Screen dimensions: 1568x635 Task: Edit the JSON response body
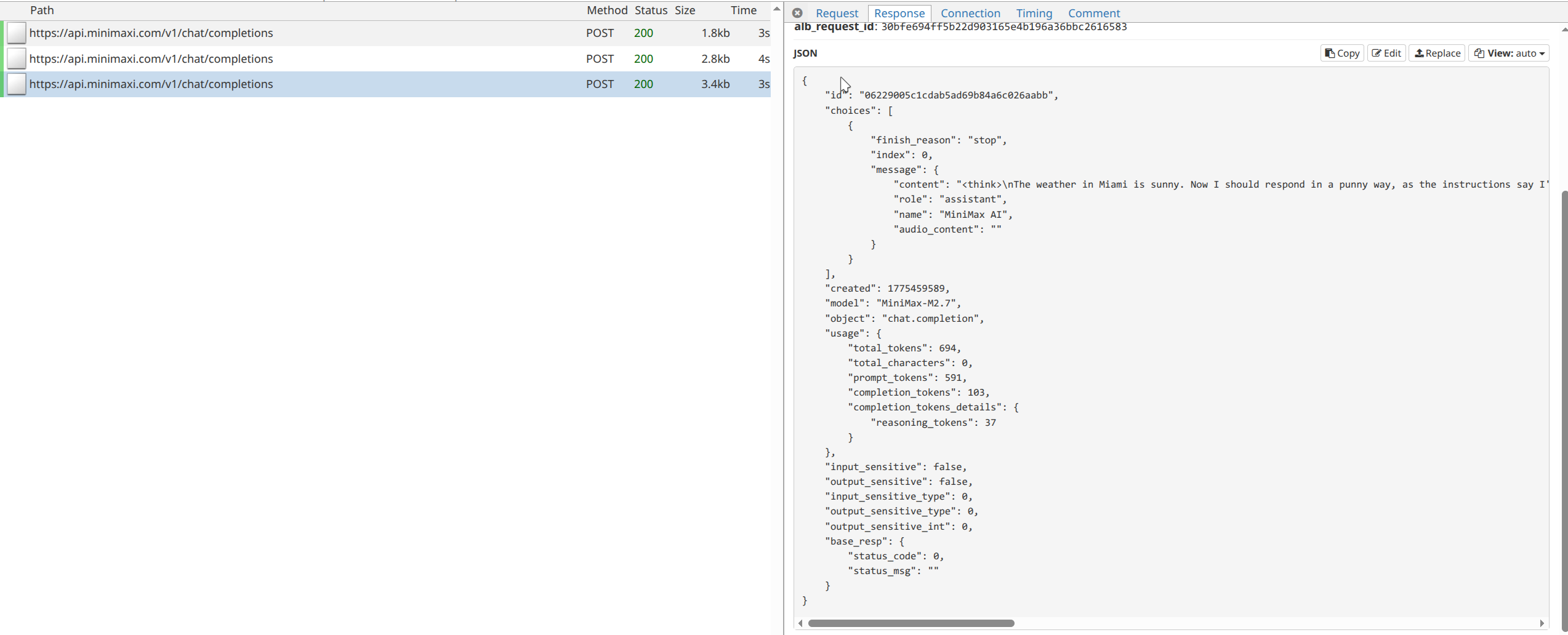1386,54
